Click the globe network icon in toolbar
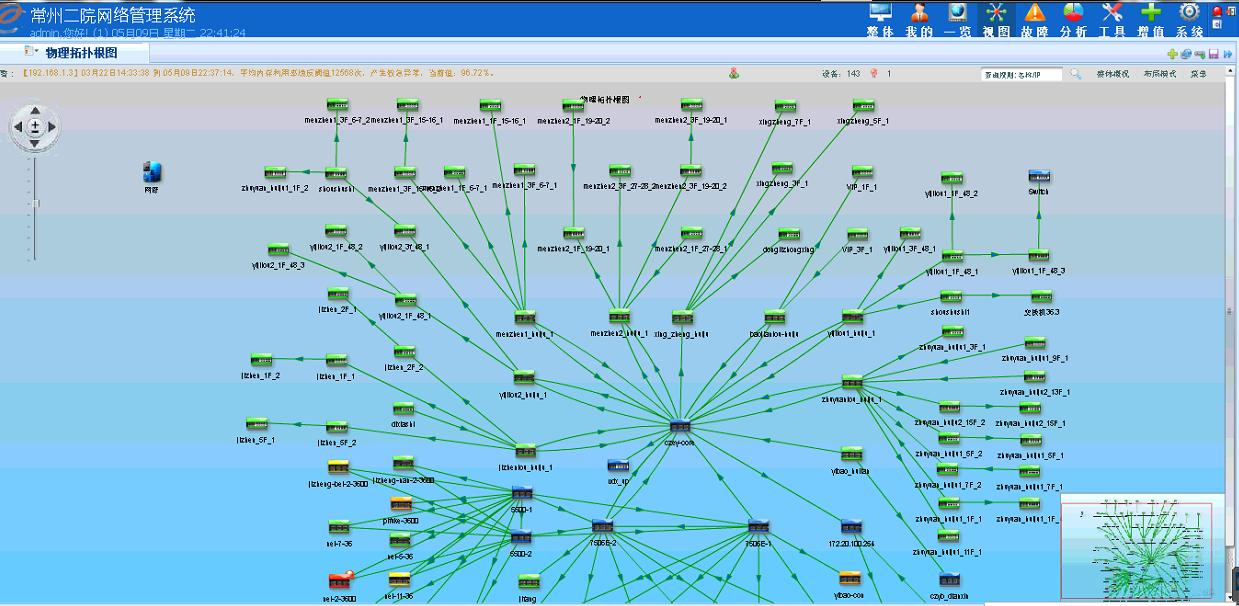 tap(1186, 54)
